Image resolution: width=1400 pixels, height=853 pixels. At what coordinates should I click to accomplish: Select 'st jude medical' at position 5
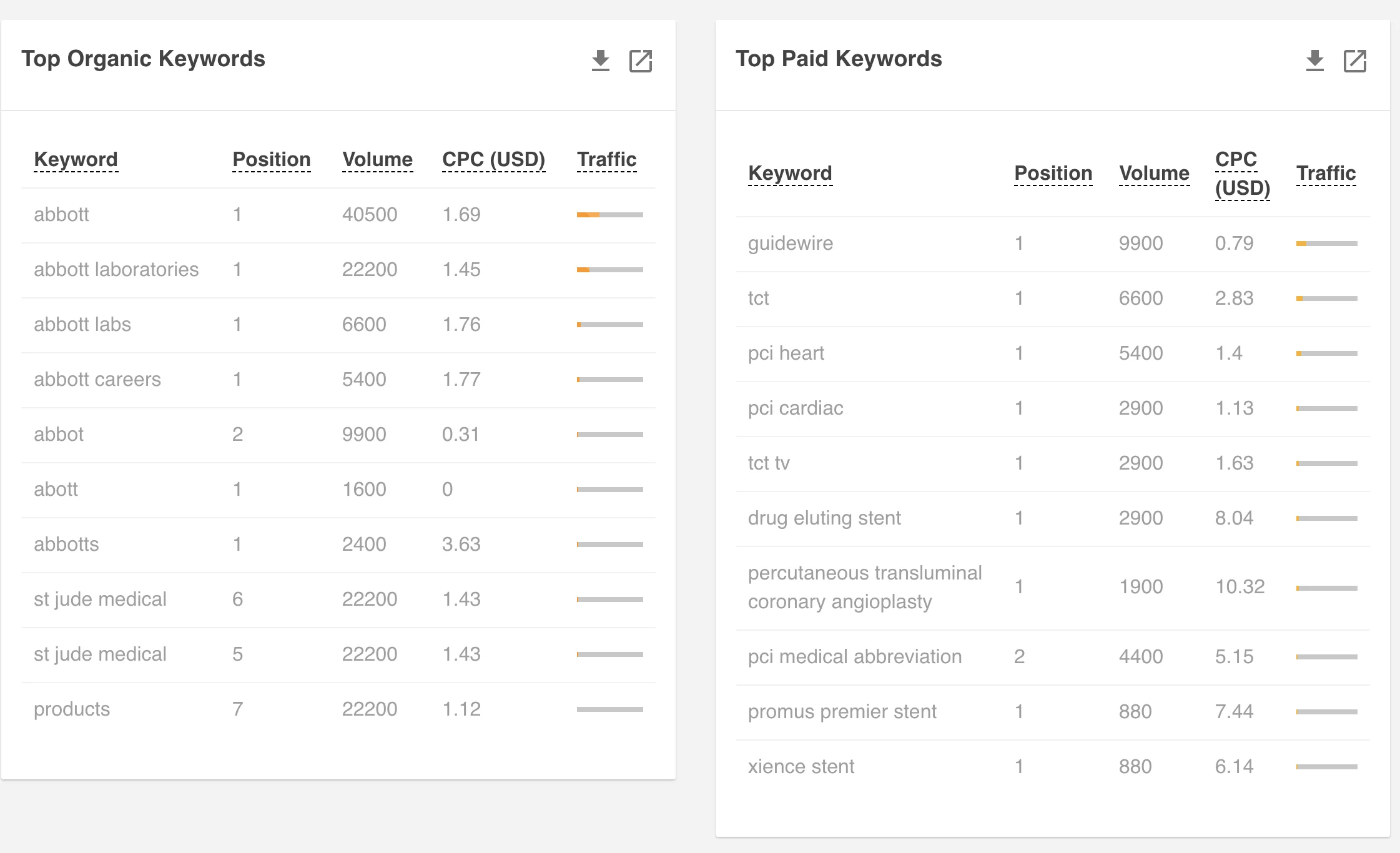tap(100, 654)
